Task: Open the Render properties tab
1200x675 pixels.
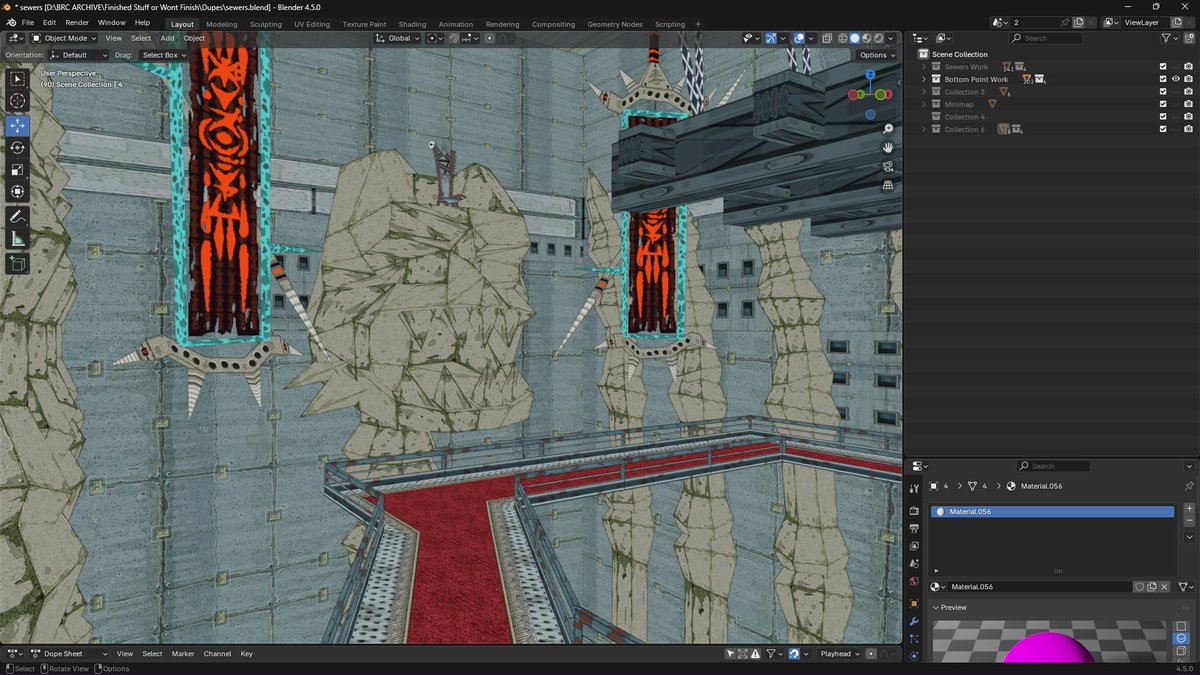Action: [914, 511]
